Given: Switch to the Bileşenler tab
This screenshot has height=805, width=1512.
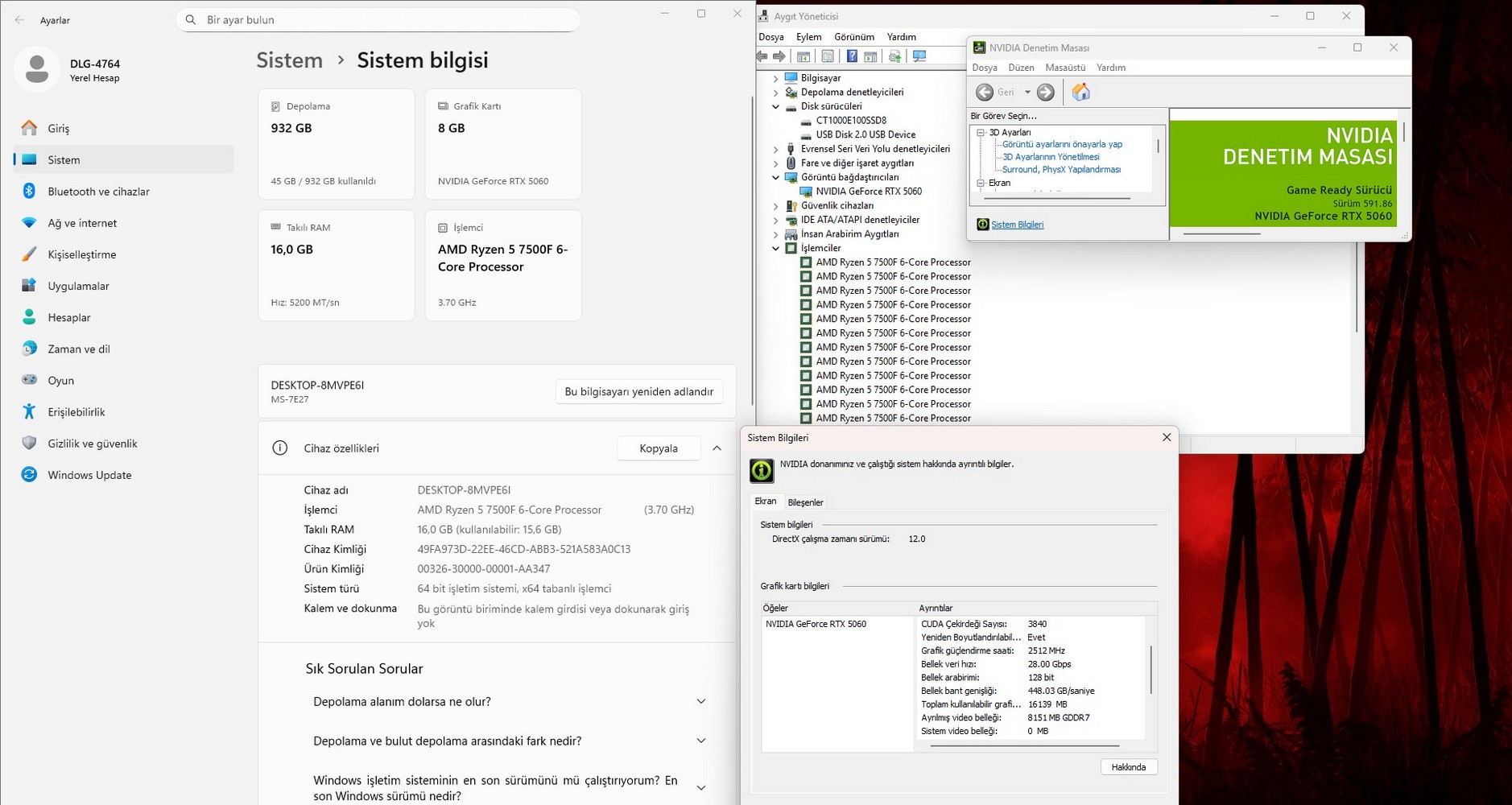Looking at the screenshot, I should click(805, 502).
